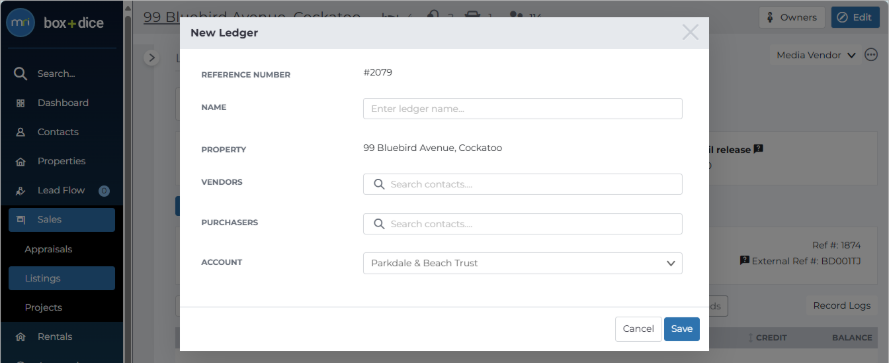Viewport: 892px width, 363px height.
Task: Click the Sales icon in sidebar
Action: [20, 220]
